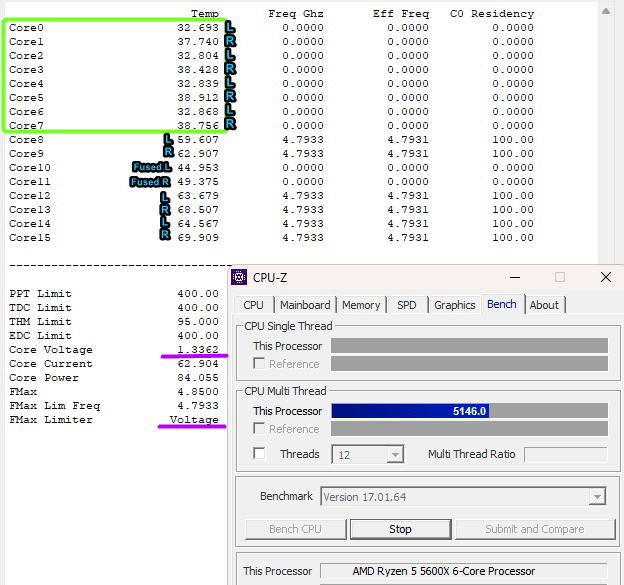
Task: Enable the Single Thread Reference checkbox
Action: point(259,363)
